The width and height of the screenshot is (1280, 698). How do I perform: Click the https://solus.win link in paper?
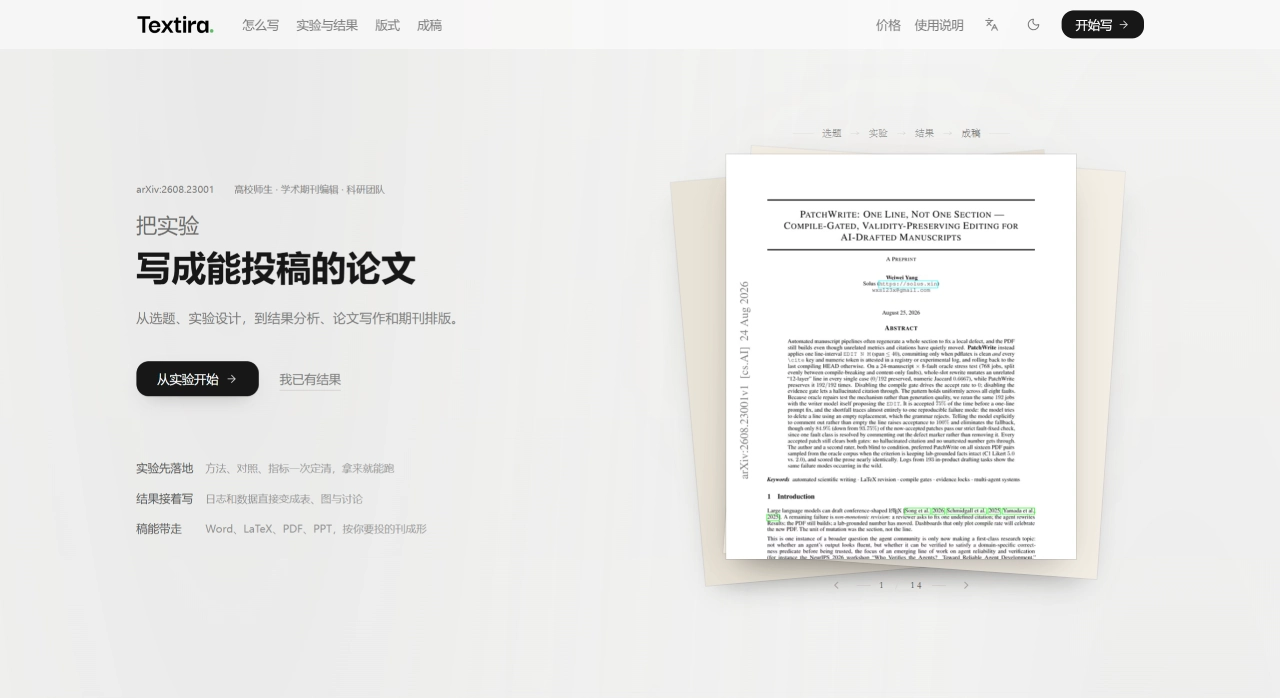click(909, 284)
